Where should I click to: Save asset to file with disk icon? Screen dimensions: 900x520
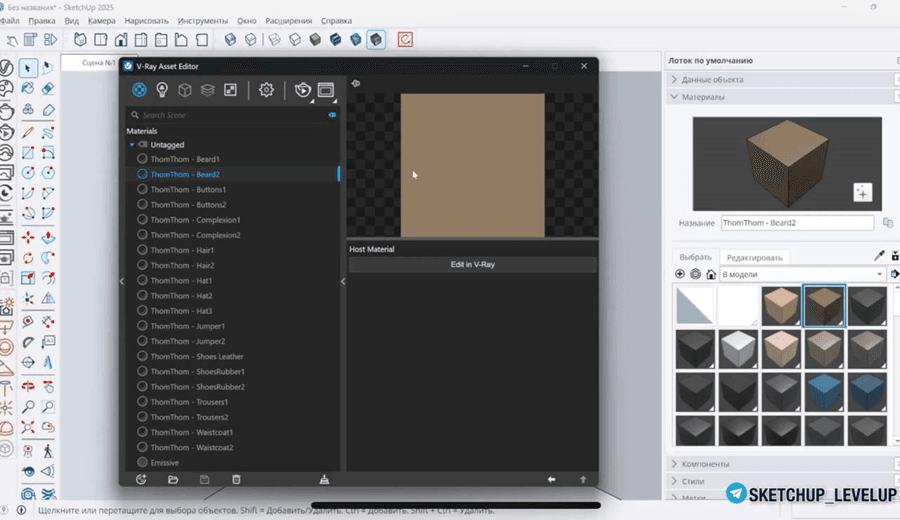tap(204, 479)
